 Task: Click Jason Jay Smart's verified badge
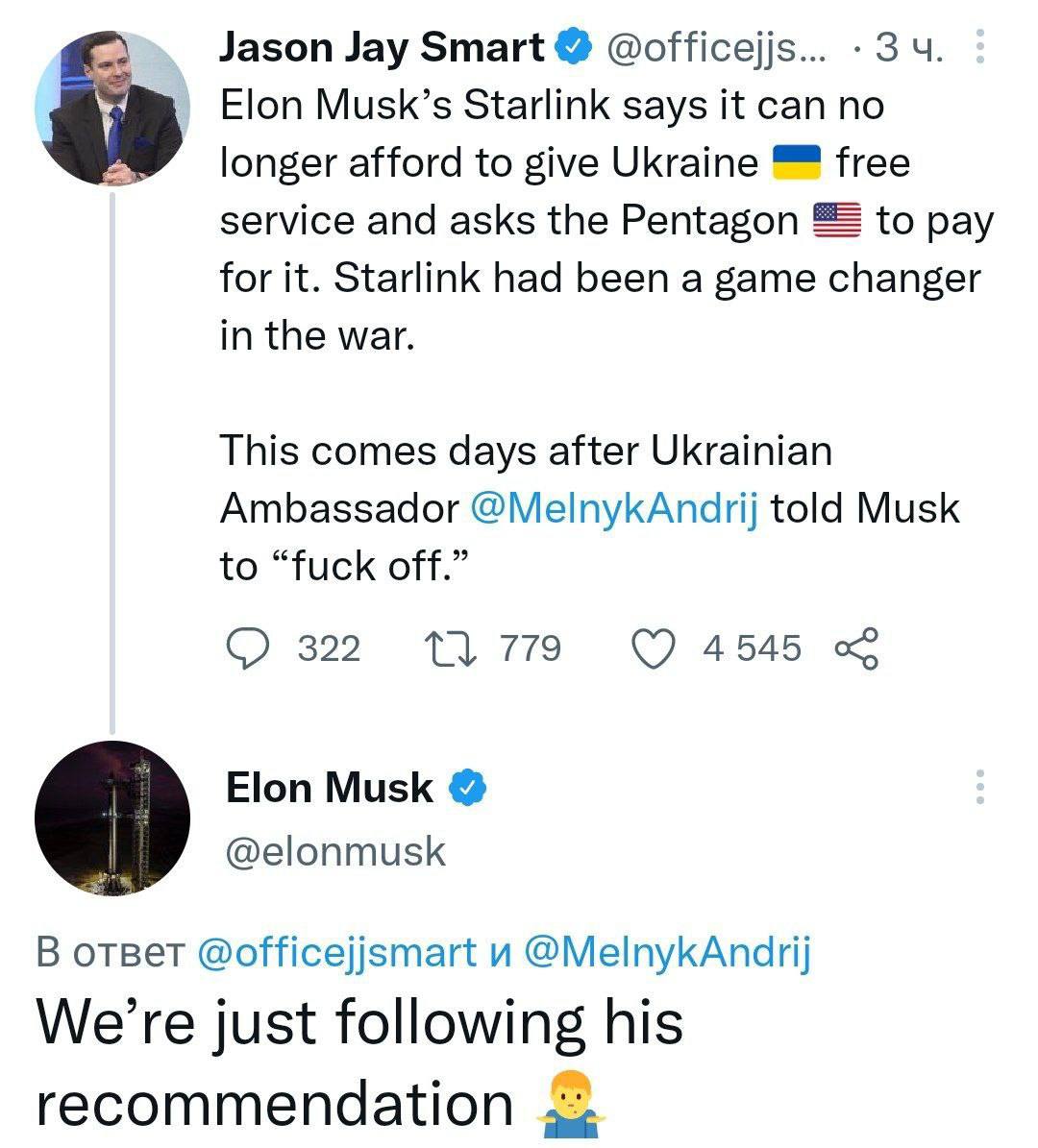573,47
